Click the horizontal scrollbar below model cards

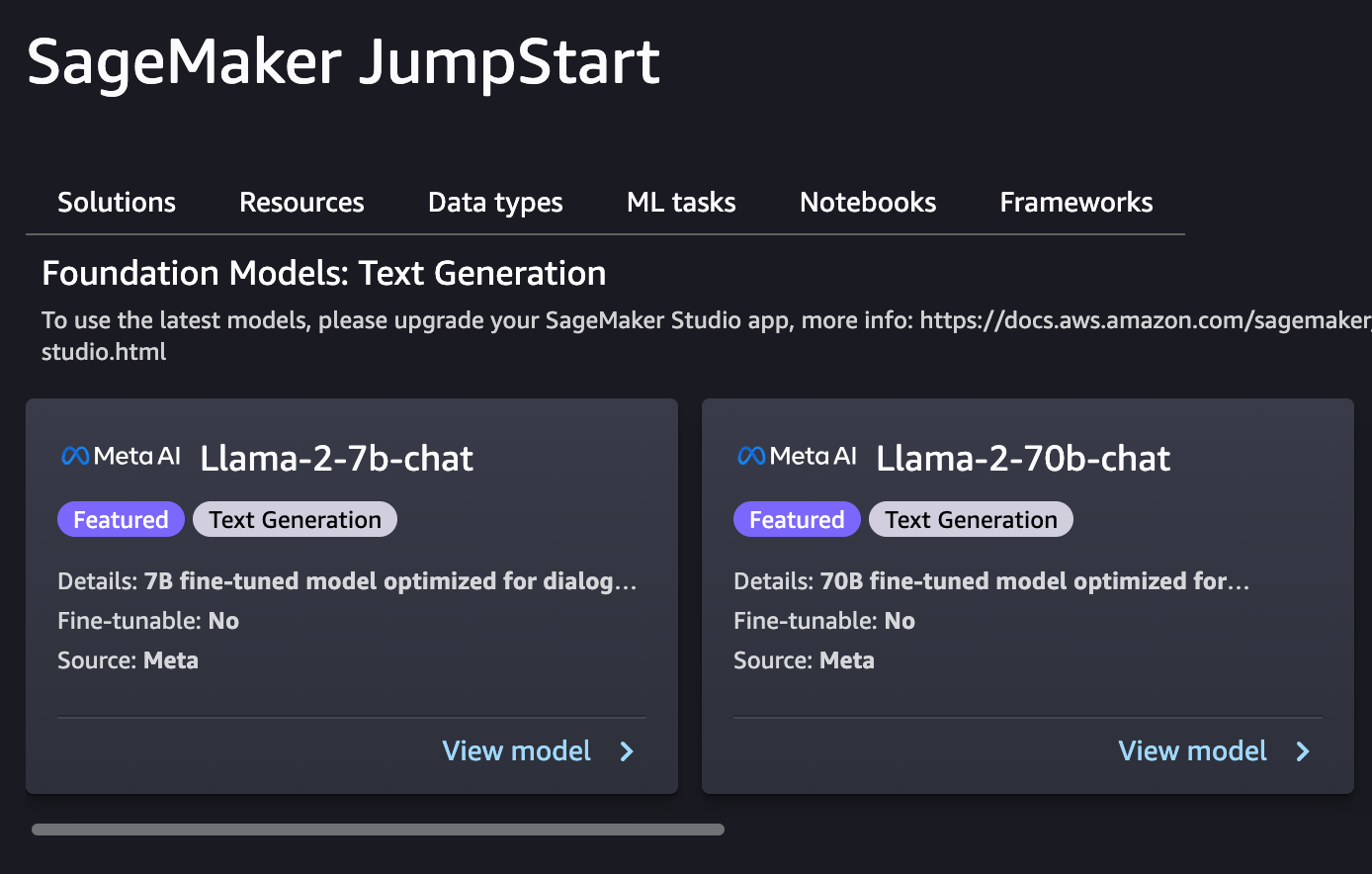point(378,830)
